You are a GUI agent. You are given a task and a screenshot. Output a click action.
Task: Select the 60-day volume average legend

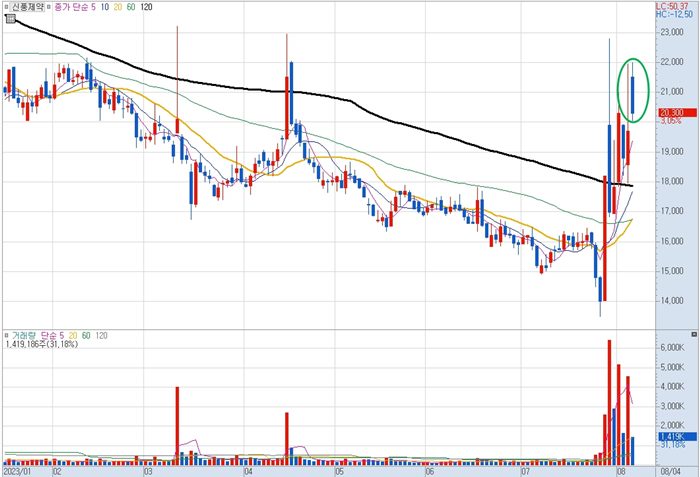click(86, 335)
